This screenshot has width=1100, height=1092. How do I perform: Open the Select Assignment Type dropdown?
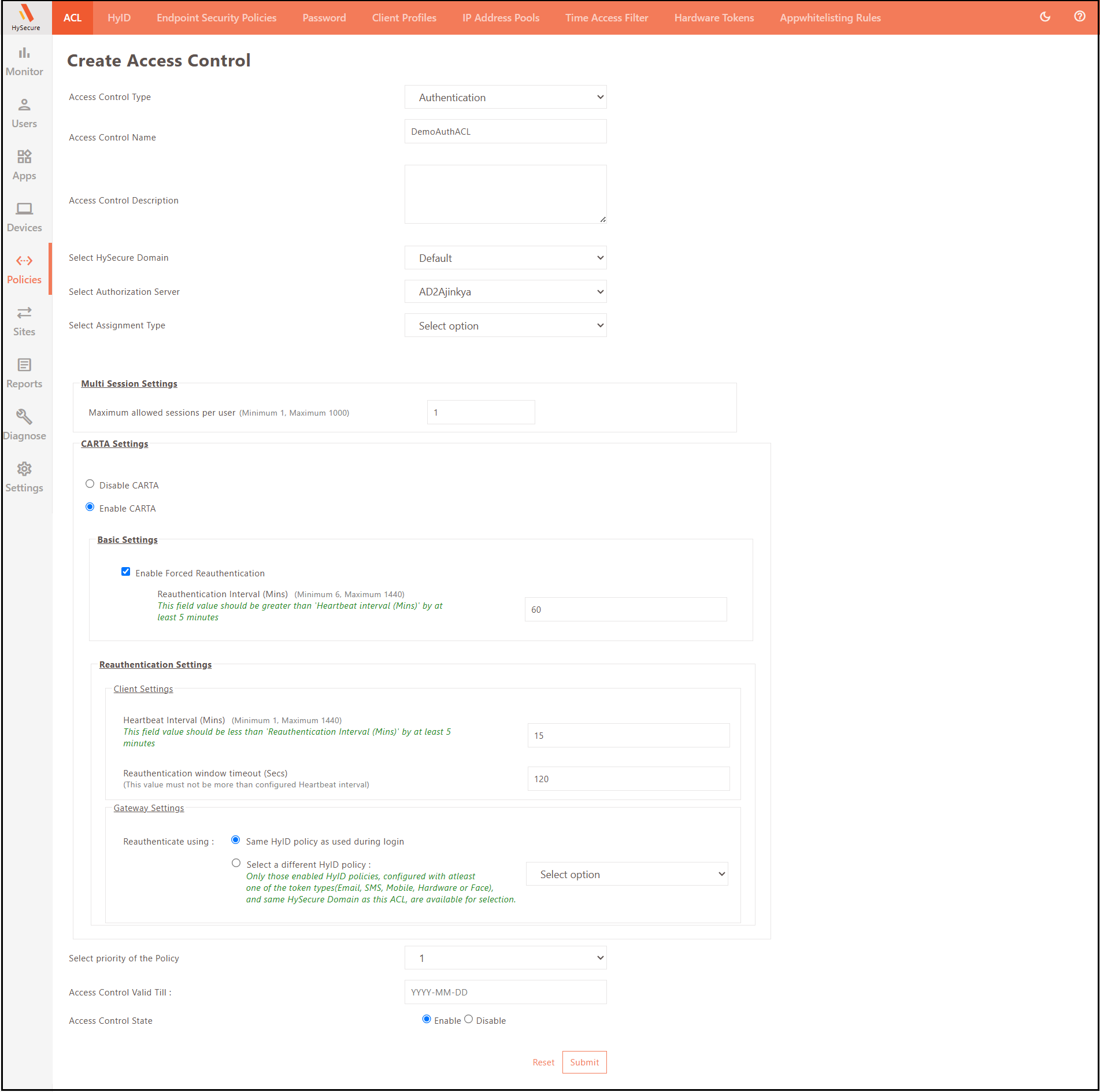pyautogui.click(x=505, y=326)
